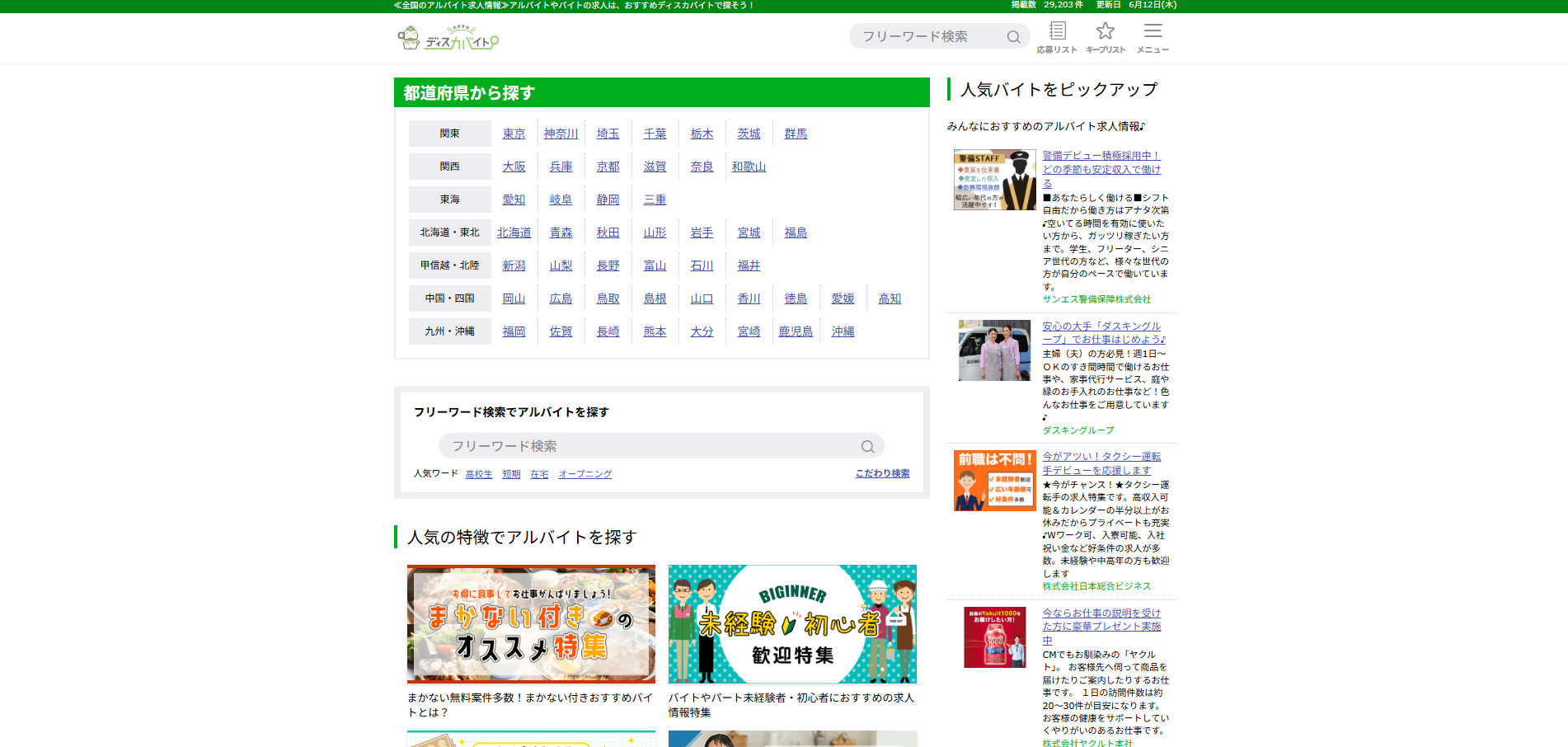Open the こだわり検索 link
Image resolution: width=1568 pixels, height=747 pixels.
tap(881, 474)
